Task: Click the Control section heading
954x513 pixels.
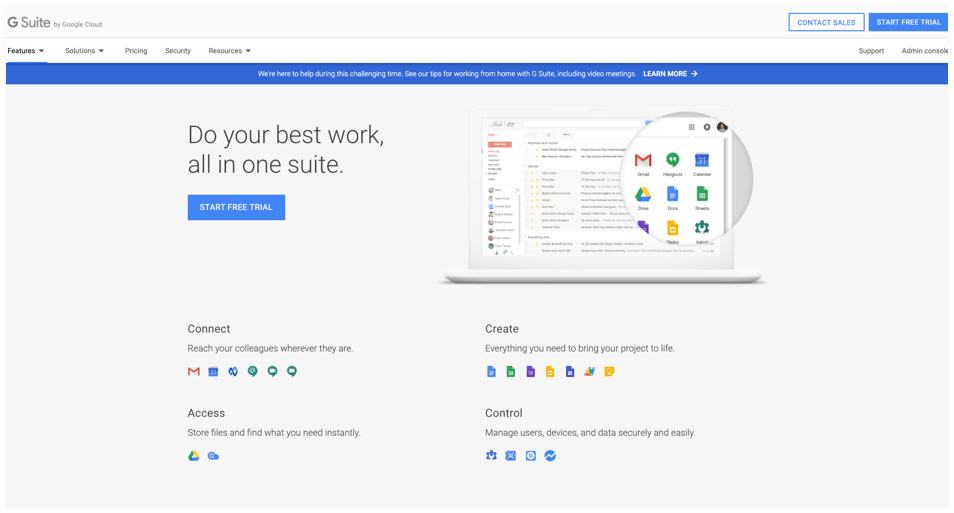Action: click(x=504, y=413)
